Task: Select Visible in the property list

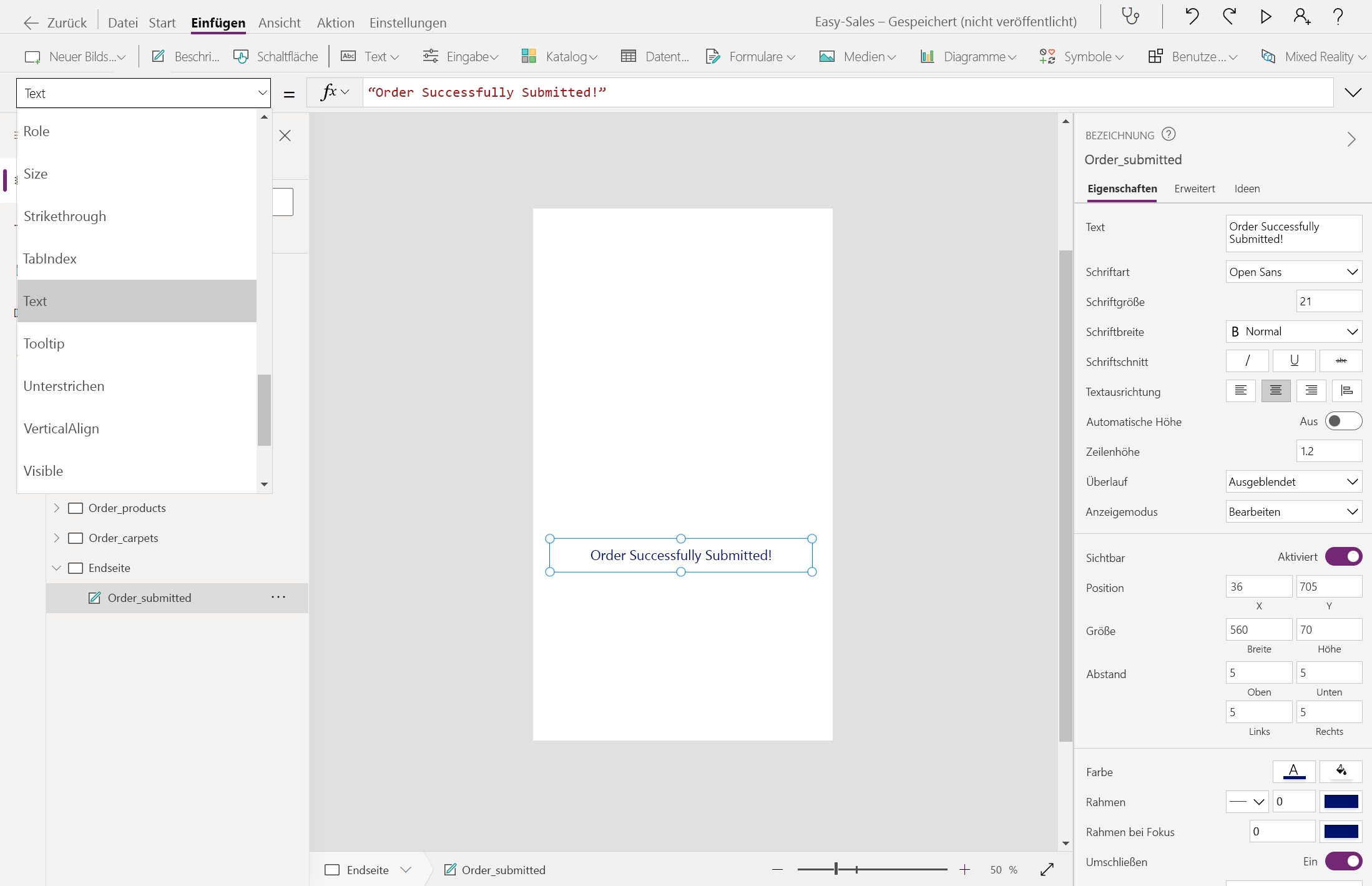Action: click(x=44, y=471)
